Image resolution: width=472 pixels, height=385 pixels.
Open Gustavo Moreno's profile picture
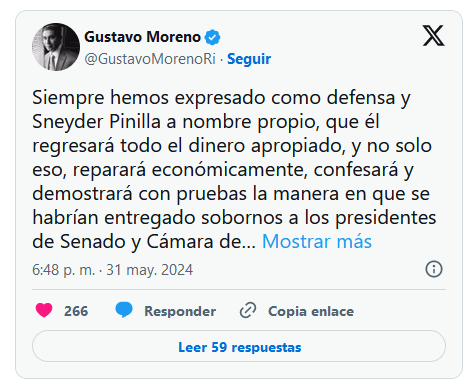click(x=56, y=47)
